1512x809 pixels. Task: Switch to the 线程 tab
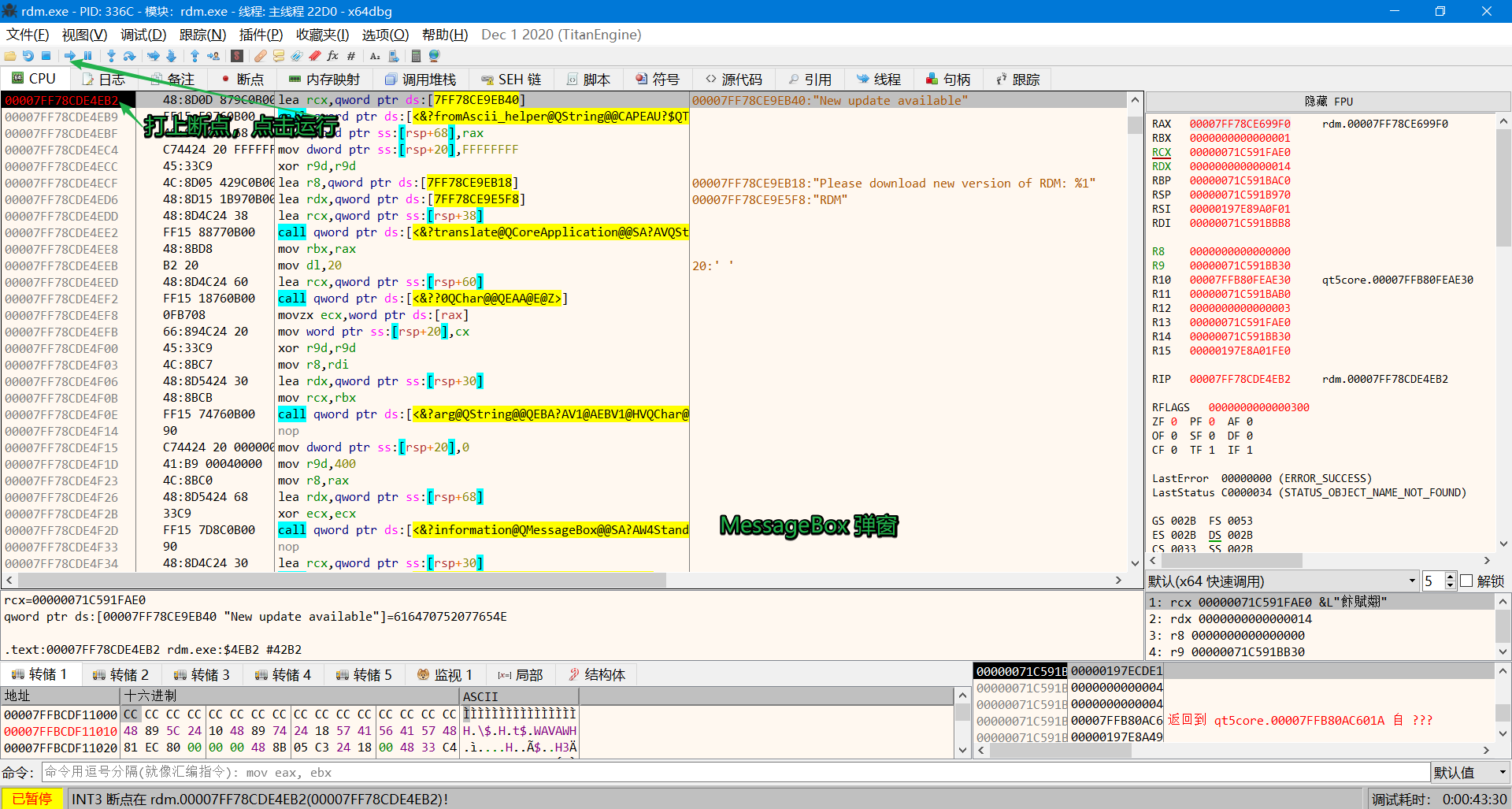pos(878,80)
